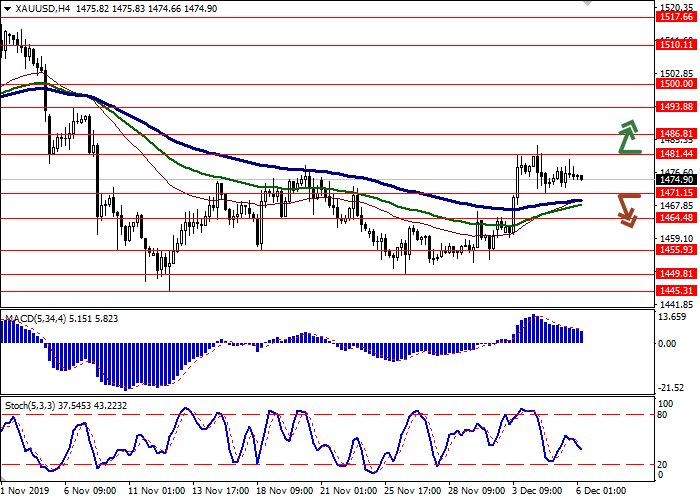Click the 1449.81 support level label

pyautogui.click(x=677, y=273)
